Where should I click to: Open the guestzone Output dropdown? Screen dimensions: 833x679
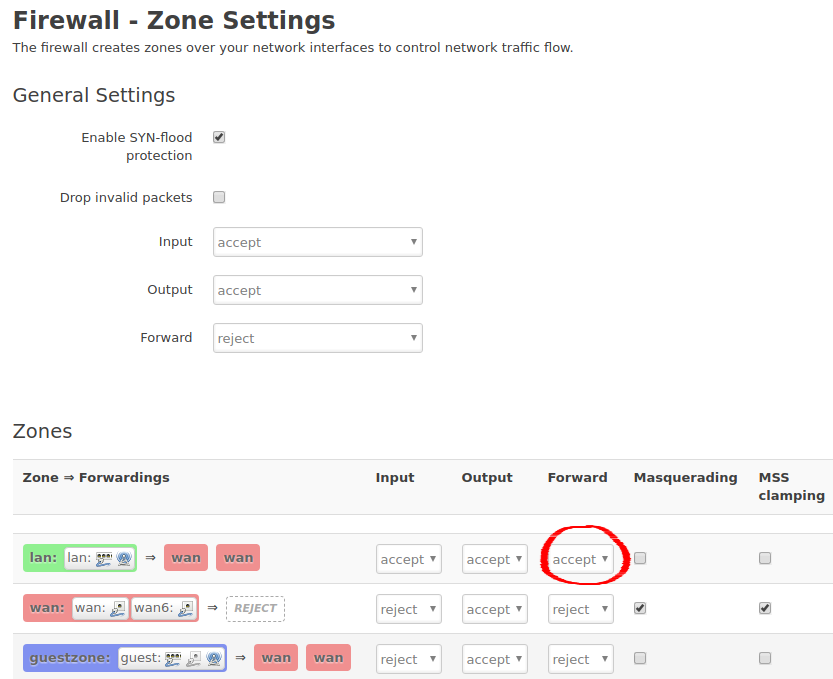tap(494, 658)
